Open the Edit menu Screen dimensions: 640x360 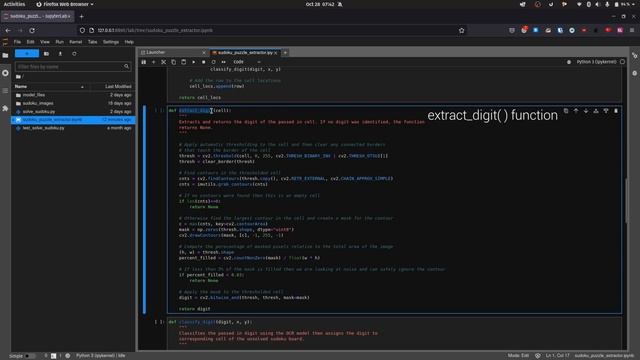tap(31, 42)
